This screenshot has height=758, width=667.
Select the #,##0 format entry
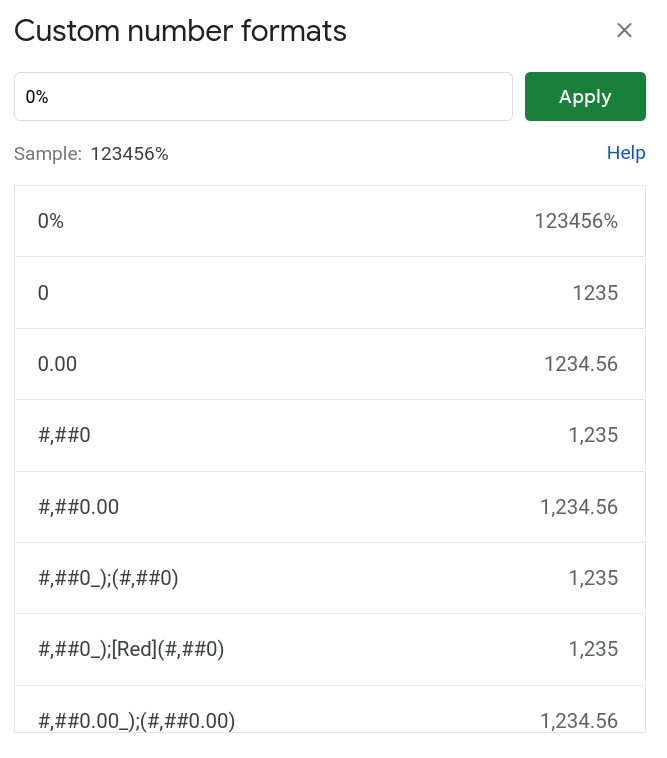(x=64, y=435)
